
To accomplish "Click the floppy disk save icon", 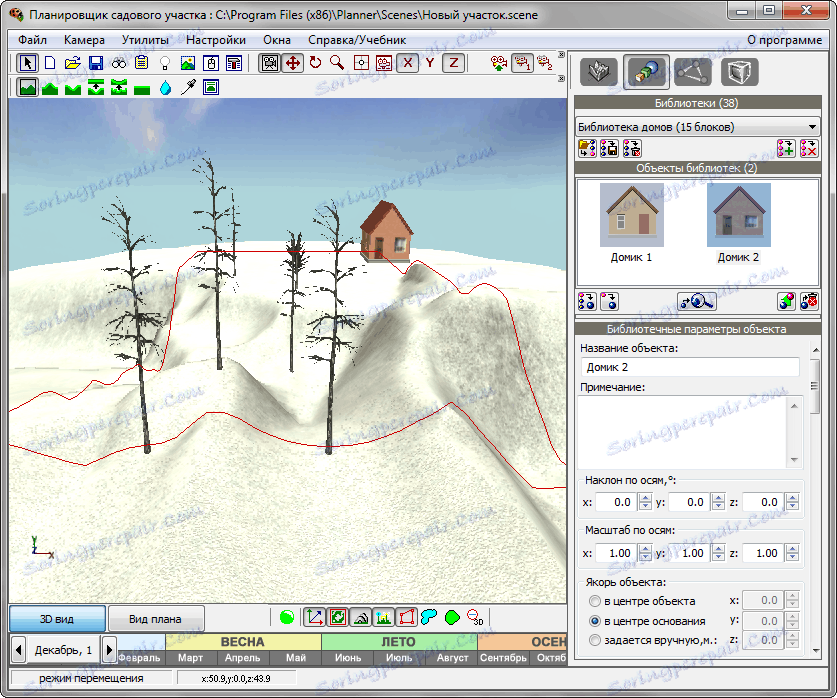I will coord(96,63).
